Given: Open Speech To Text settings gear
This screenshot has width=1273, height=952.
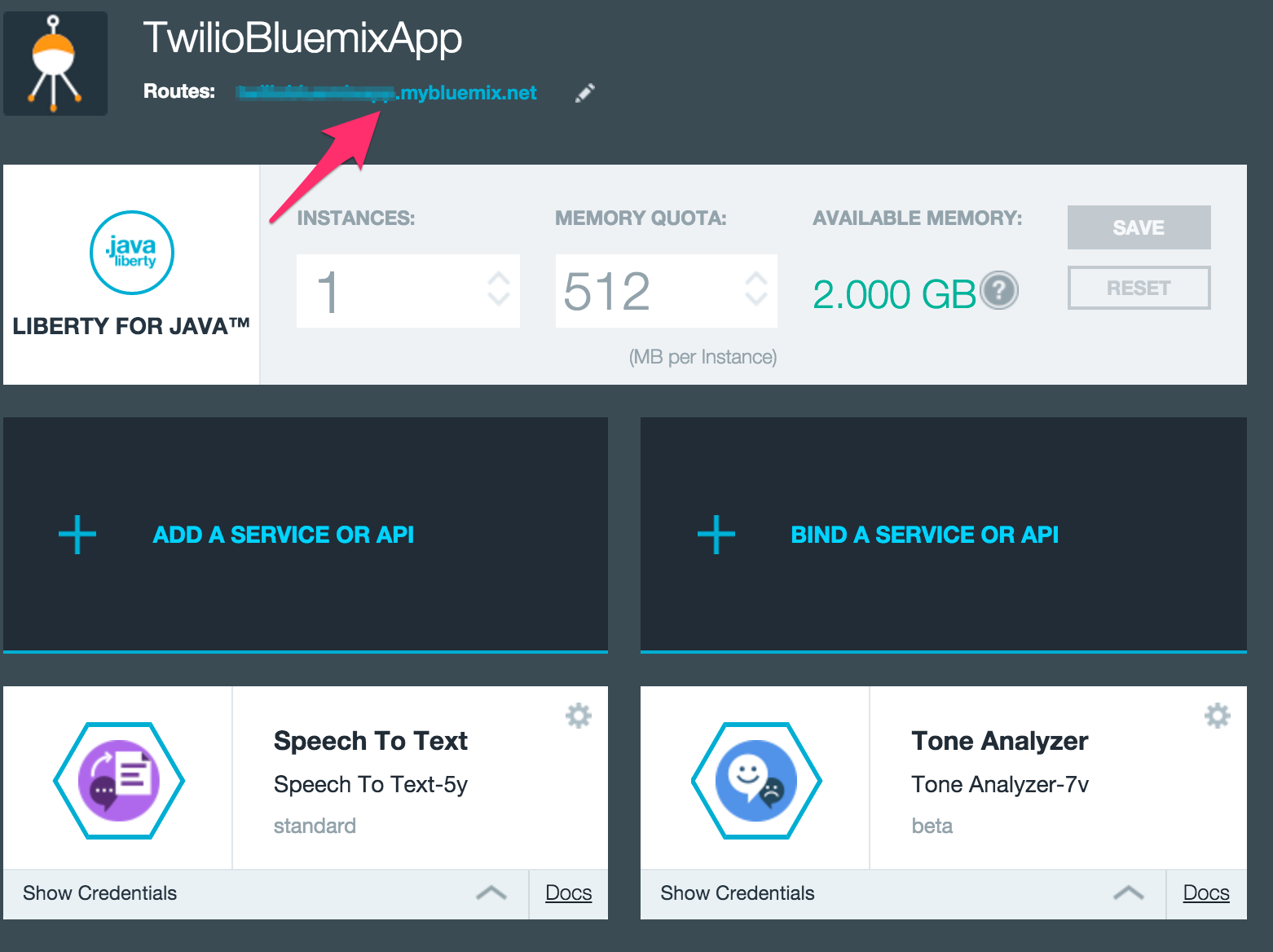Looking at the screenshot, I should click(579, 716).
